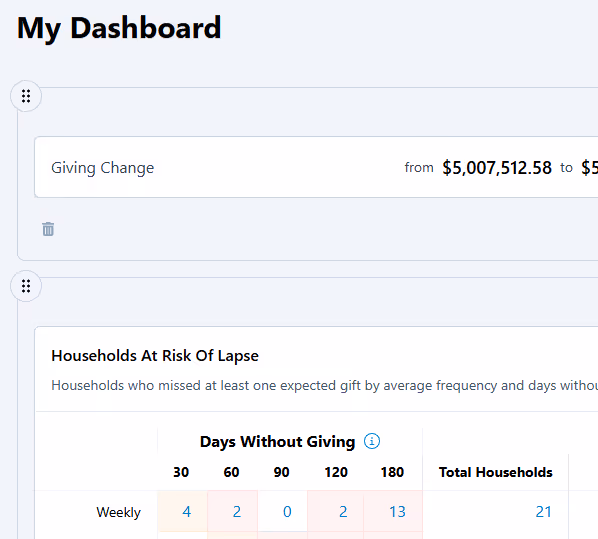Open Weekly households at 30 days (4)

coord(186,512)
